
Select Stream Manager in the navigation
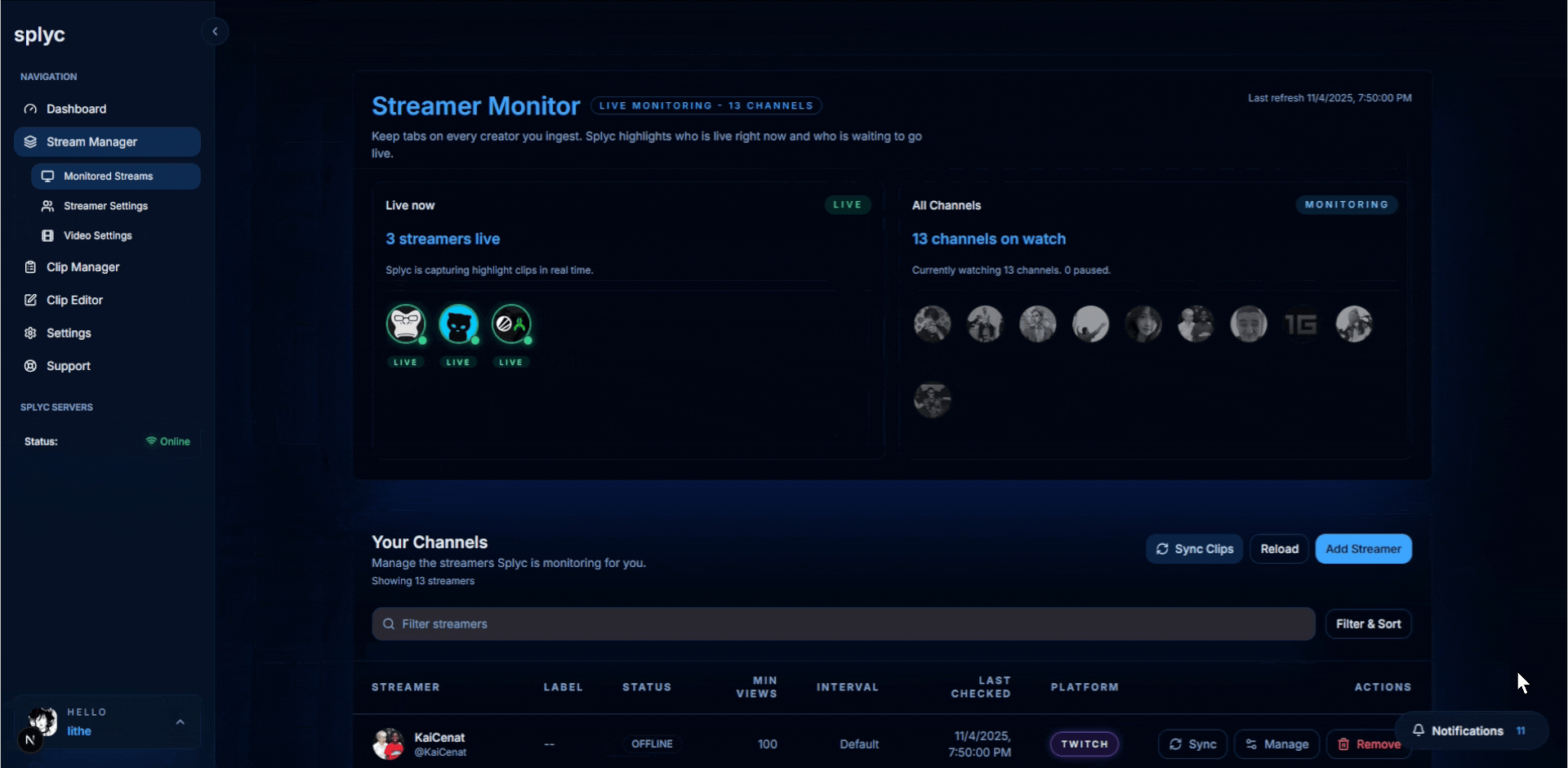point(92,141)
